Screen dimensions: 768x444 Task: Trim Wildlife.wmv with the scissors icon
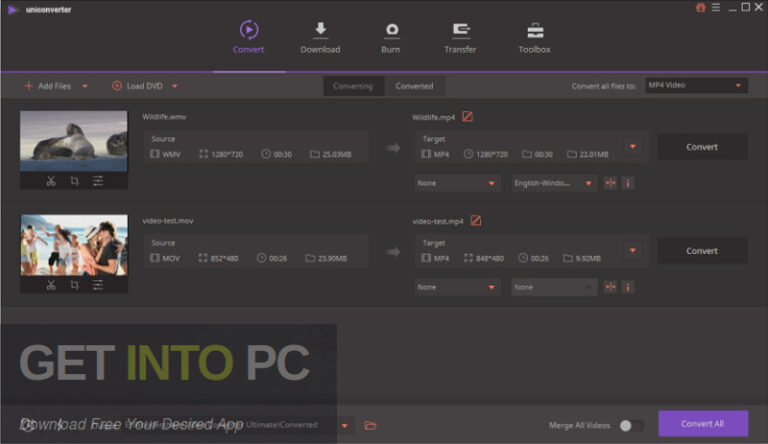point(51,181)
